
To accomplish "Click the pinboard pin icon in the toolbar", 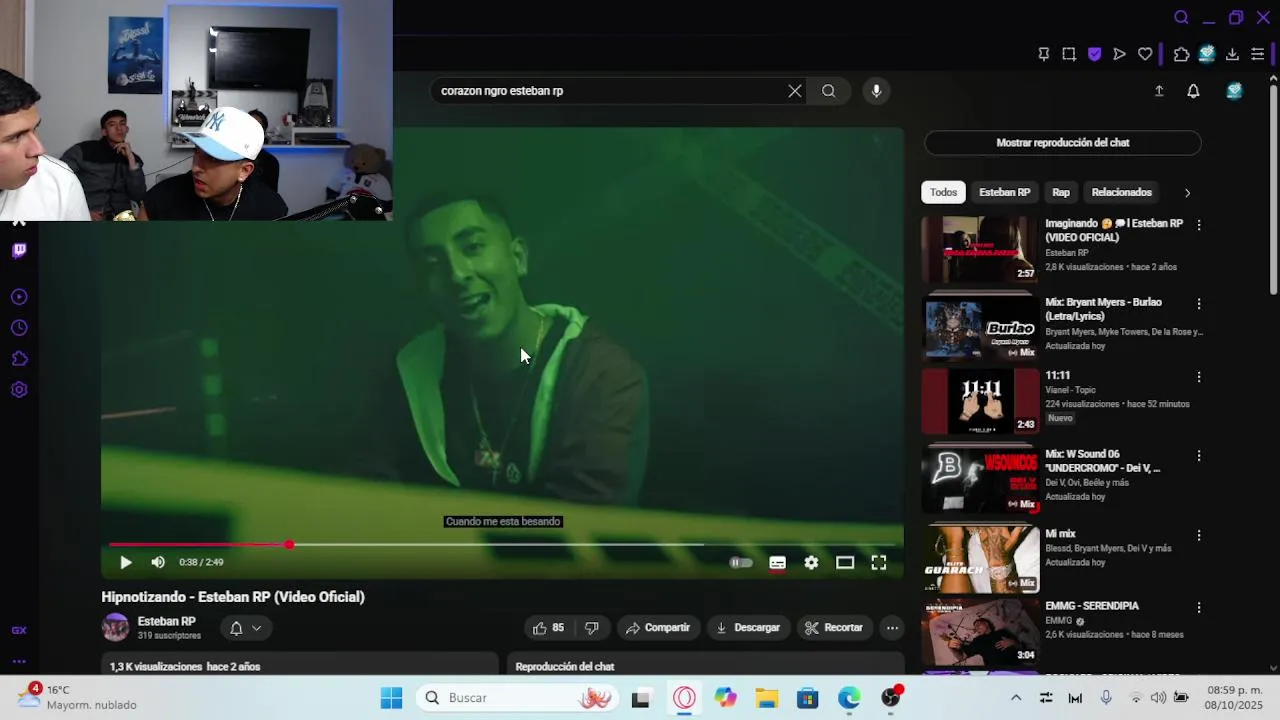I will pyautogui.click(x=1044, y=54).
